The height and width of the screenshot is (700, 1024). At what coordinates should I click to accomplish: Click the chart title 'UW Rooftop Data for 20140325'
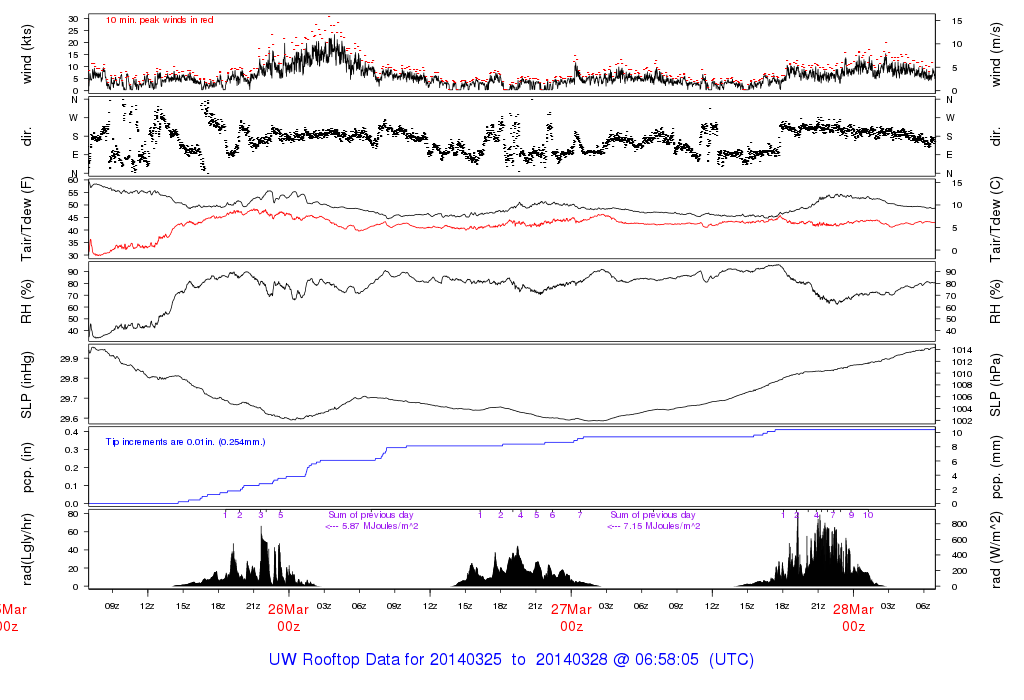click(x=385, y=660)
